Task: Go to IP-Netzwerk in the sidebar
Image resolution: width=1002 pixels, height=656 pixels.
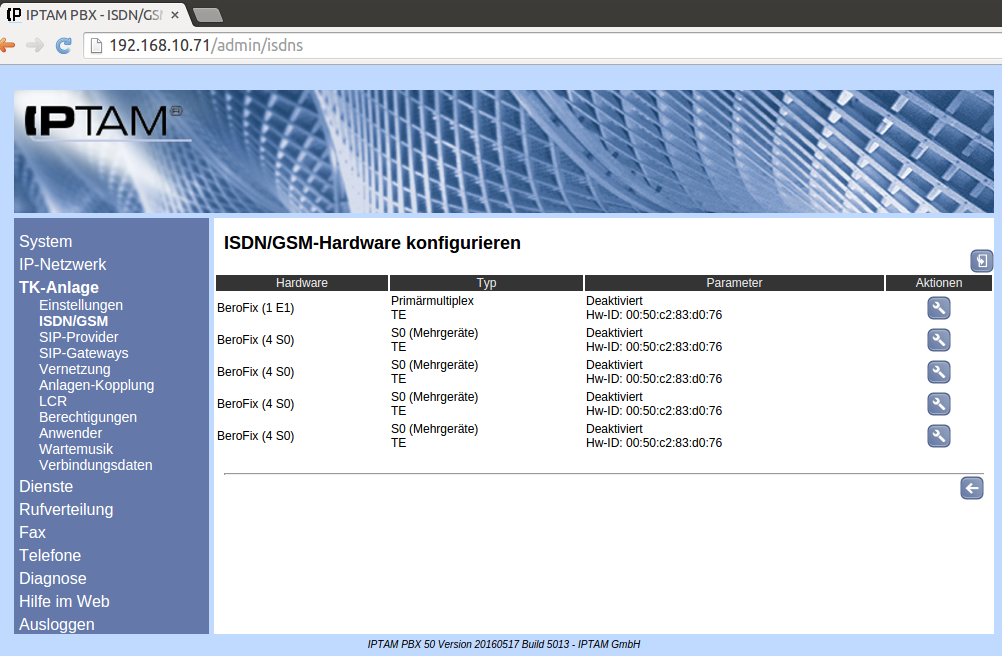Action: tap(62, 264)
